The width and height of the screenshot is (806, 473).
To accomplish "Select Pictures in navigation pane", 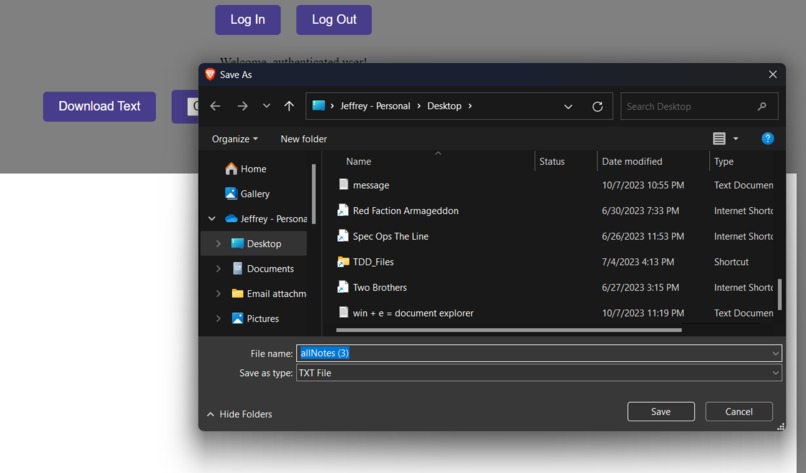I will coord(255,318).
